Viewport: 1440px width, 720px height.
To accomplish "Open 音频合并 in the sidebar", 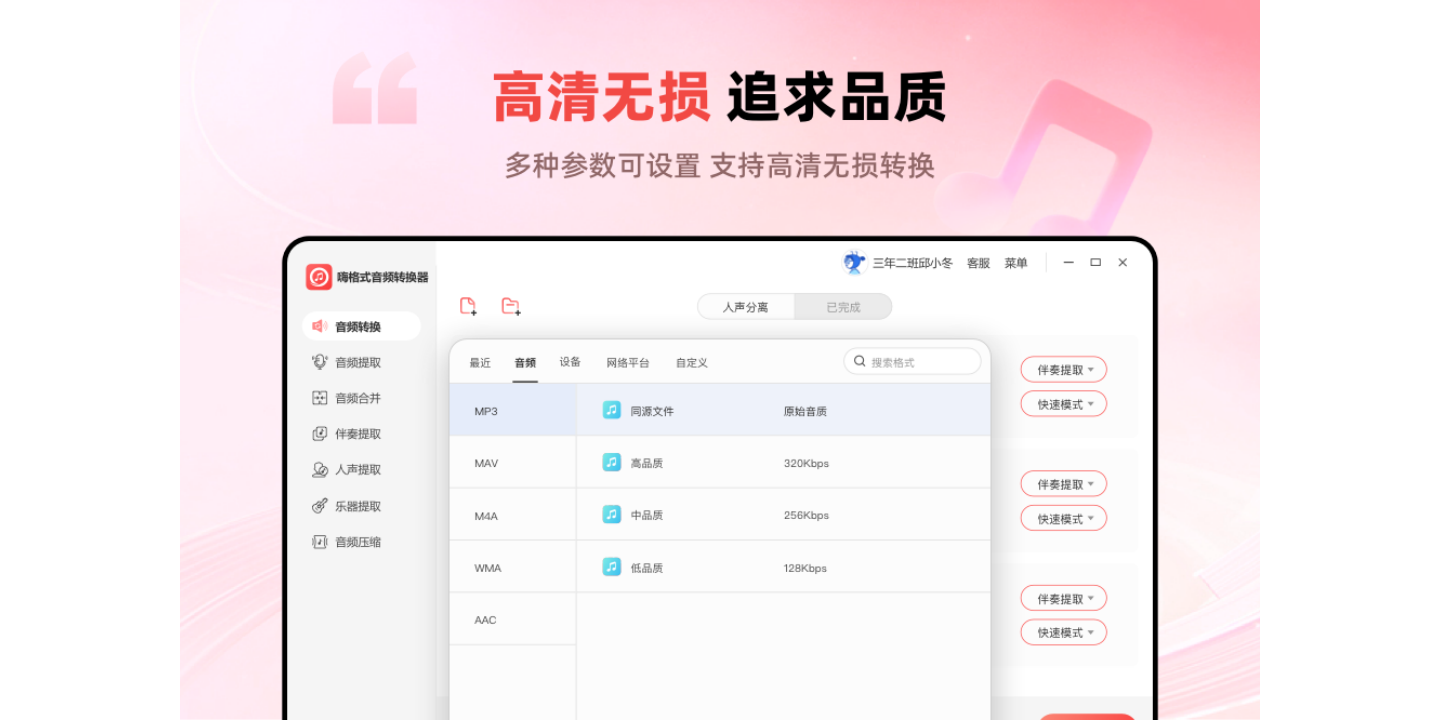I will click(357, 398).
